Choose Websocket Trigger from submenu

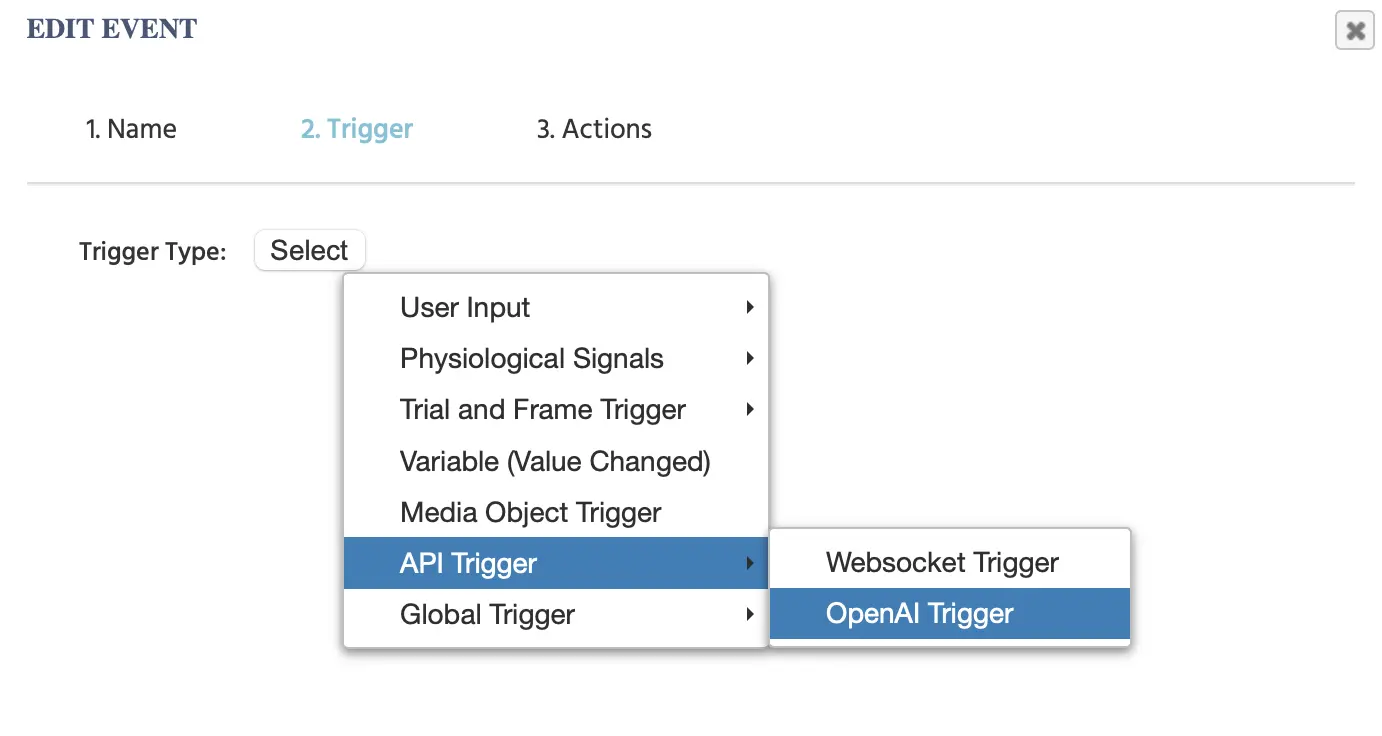coord(942,563)
